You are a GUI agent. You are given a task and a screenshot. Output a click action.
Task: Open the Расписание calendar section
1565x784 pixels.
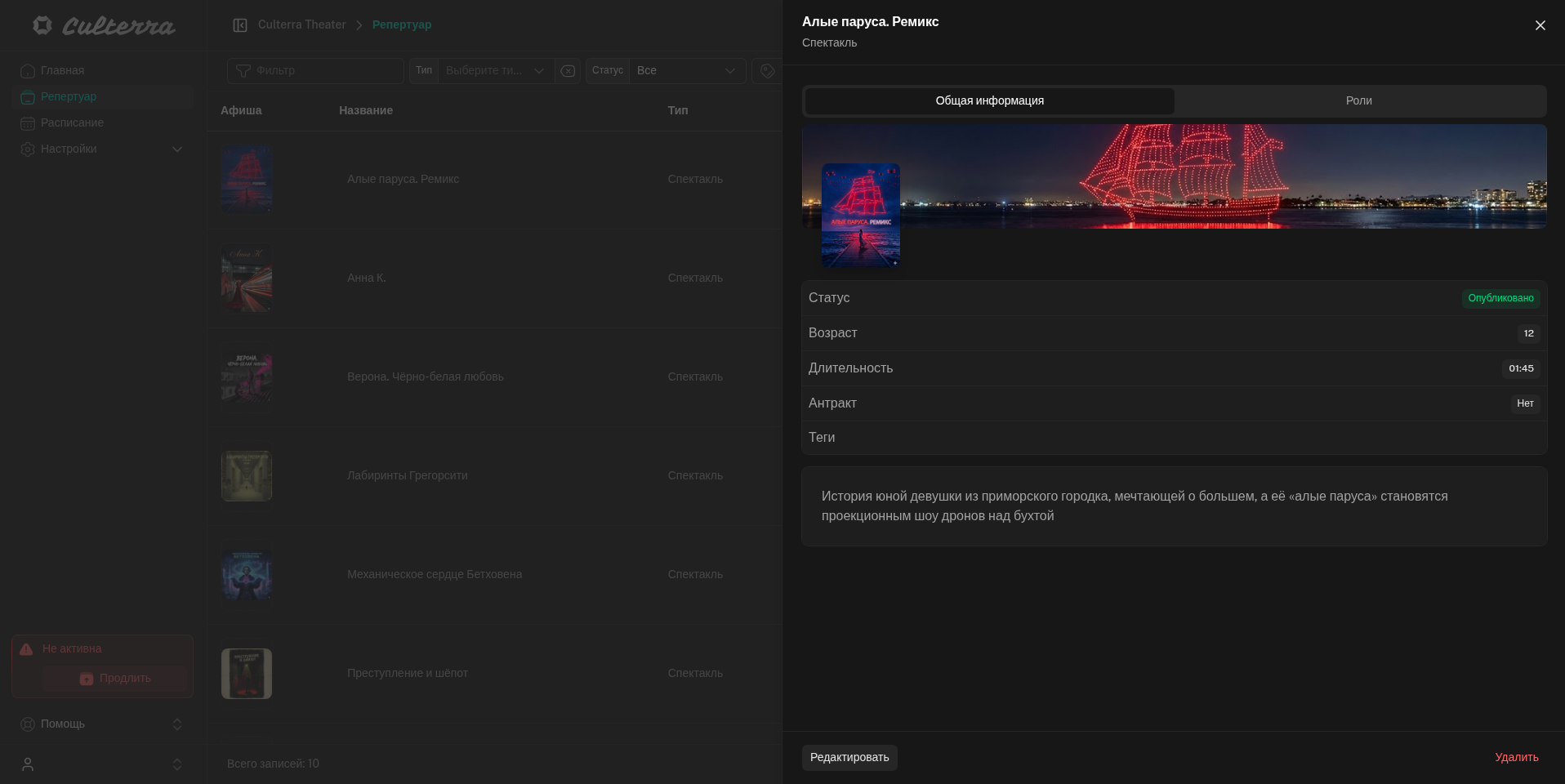(x=72, y=122)
